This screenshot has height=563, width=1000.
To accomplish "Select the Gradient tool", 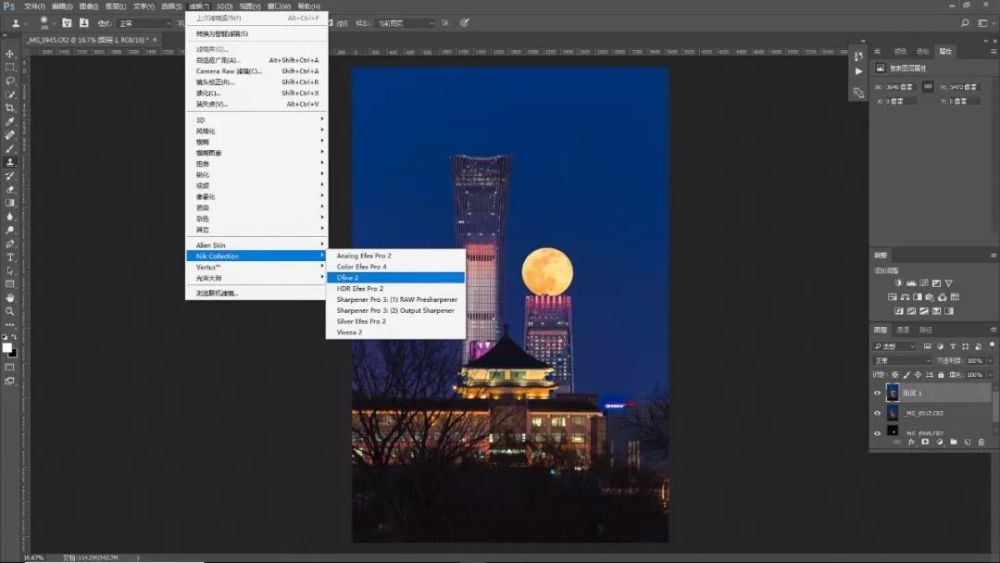I will 10,203.
